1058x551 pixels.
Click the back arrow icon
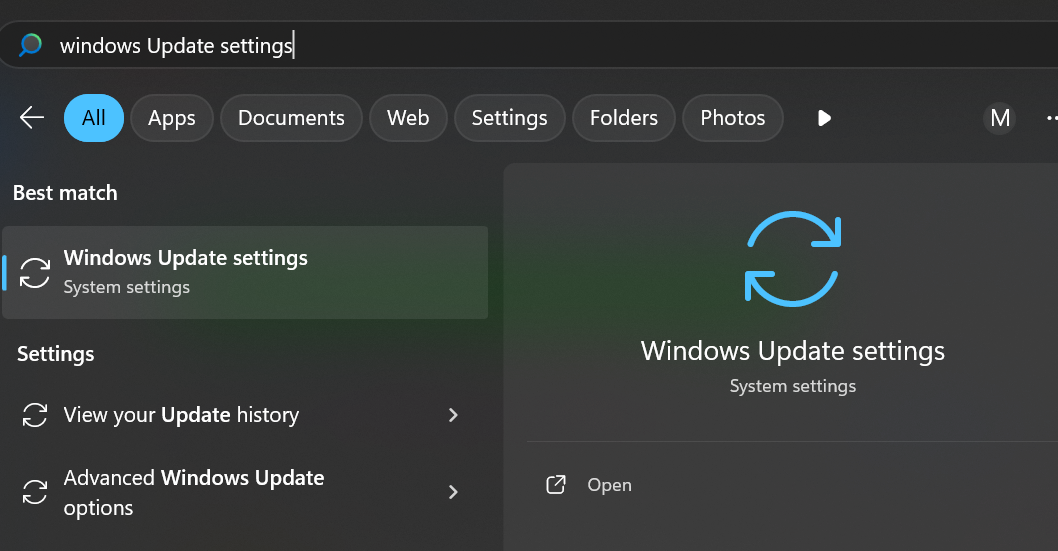point(32,118)
